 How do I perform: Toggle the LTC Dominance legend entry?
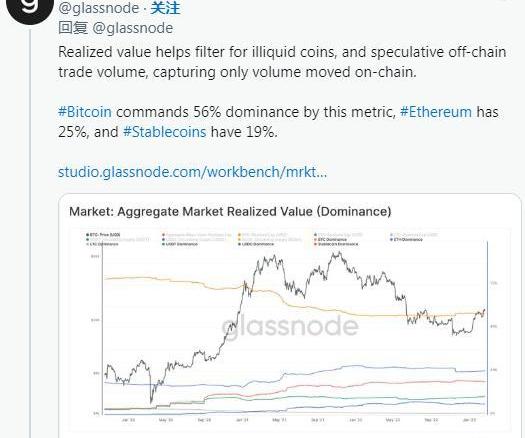(102, 244)
